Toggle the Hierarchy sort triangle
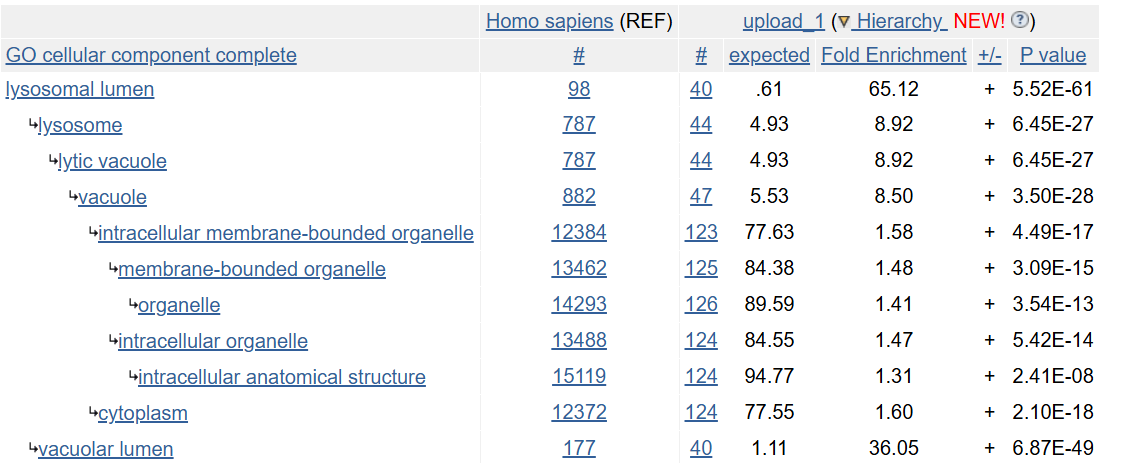Image resolution: width=1126 pixels, height=463 pixels. click(844, 22)
